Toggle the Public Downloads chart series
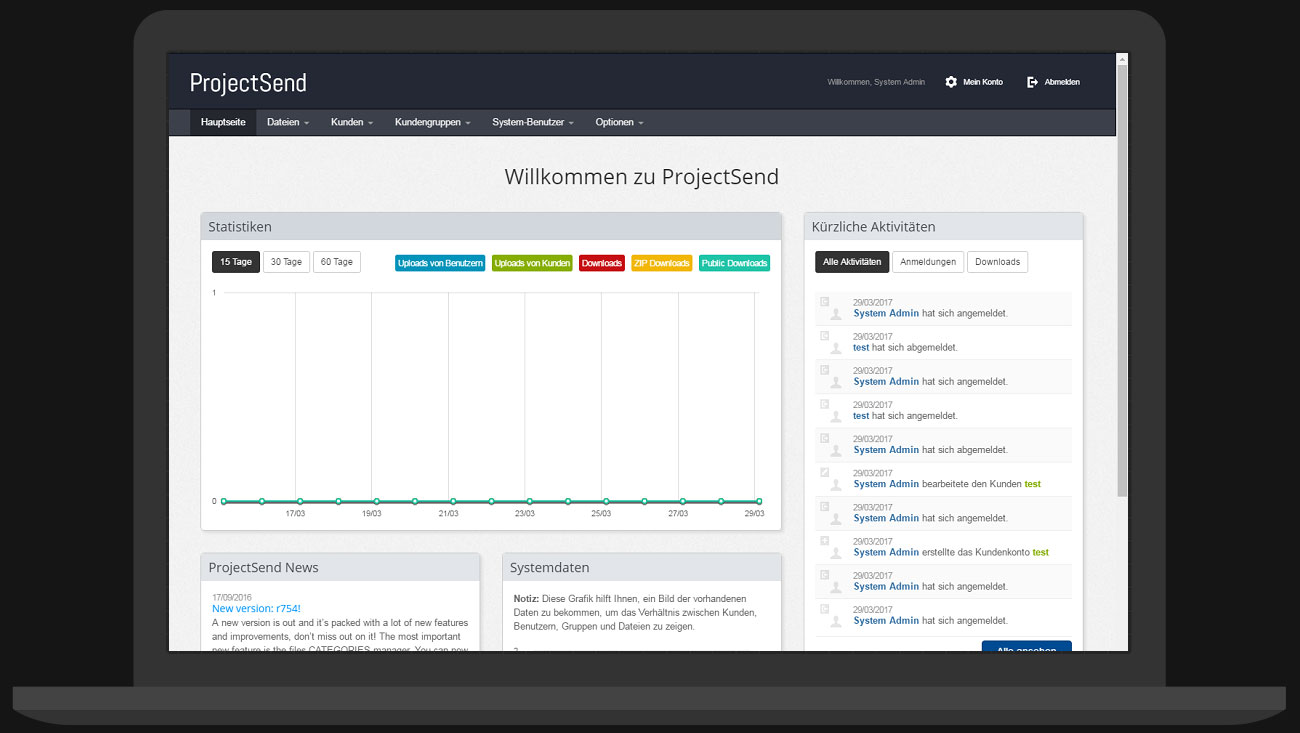1300x733 pixels. pos(735,263)
